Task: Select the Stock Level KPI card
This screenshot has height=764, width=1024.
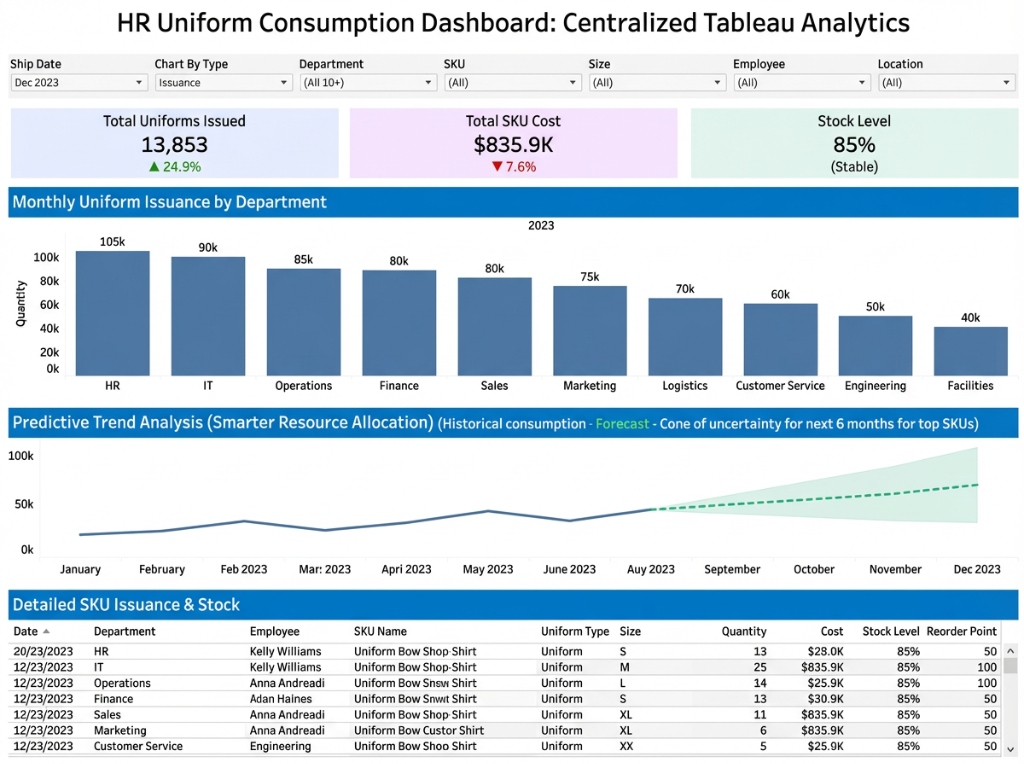Action: tap(853, 143)
